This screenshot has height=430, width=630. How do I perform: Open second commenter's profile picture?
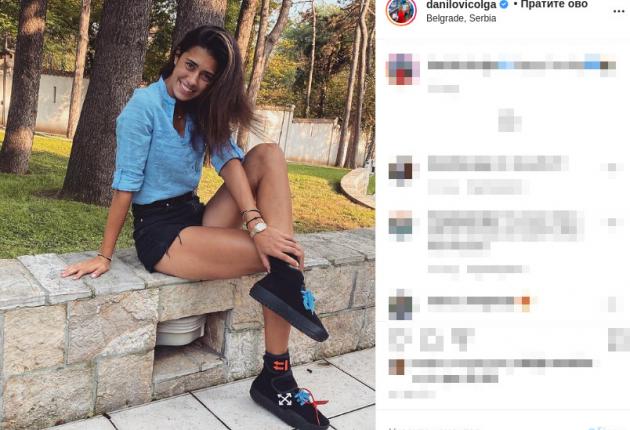[401, 171]
